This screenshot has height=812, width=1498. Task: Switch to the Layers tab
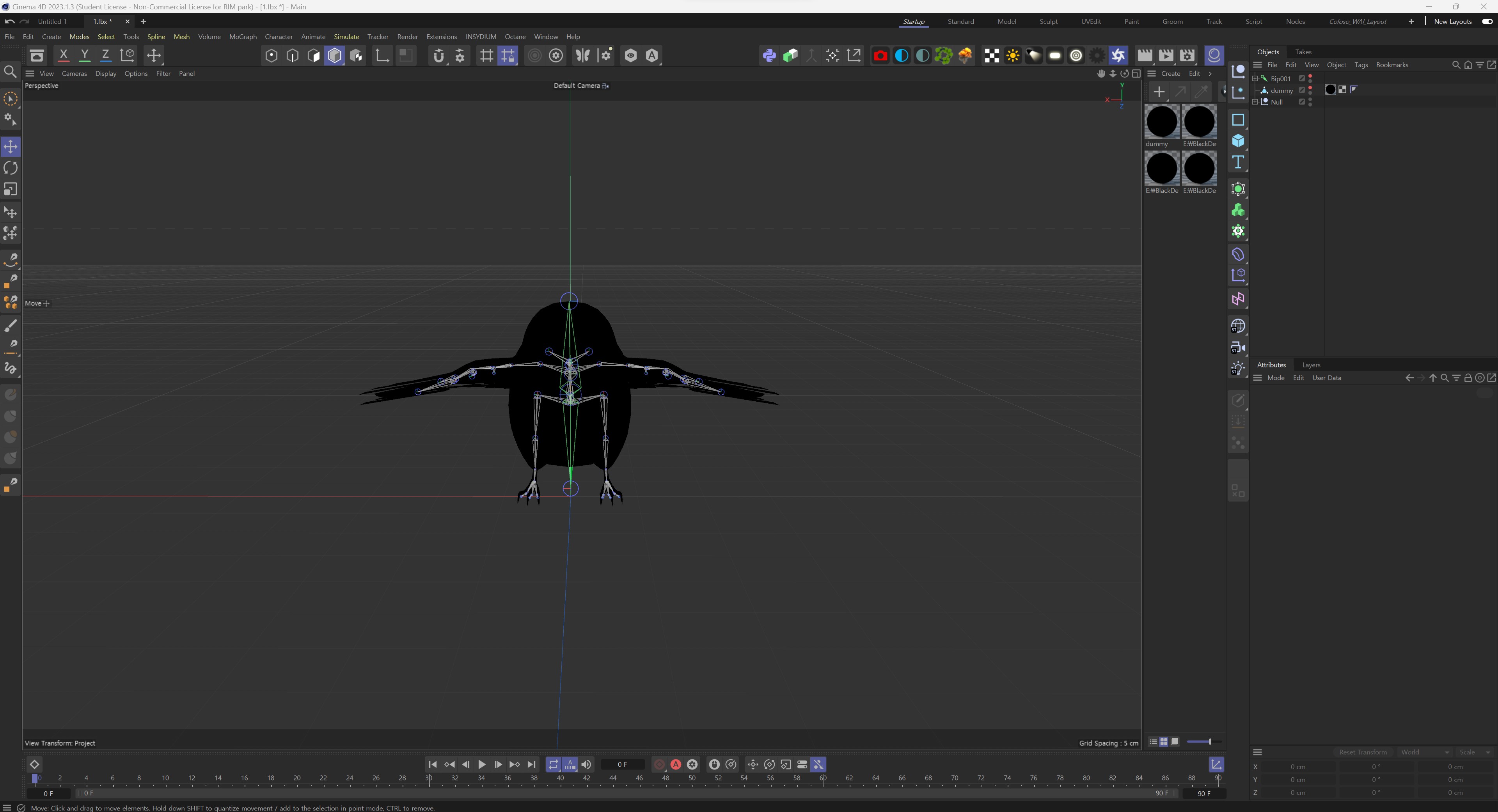tap(1311, 365)
